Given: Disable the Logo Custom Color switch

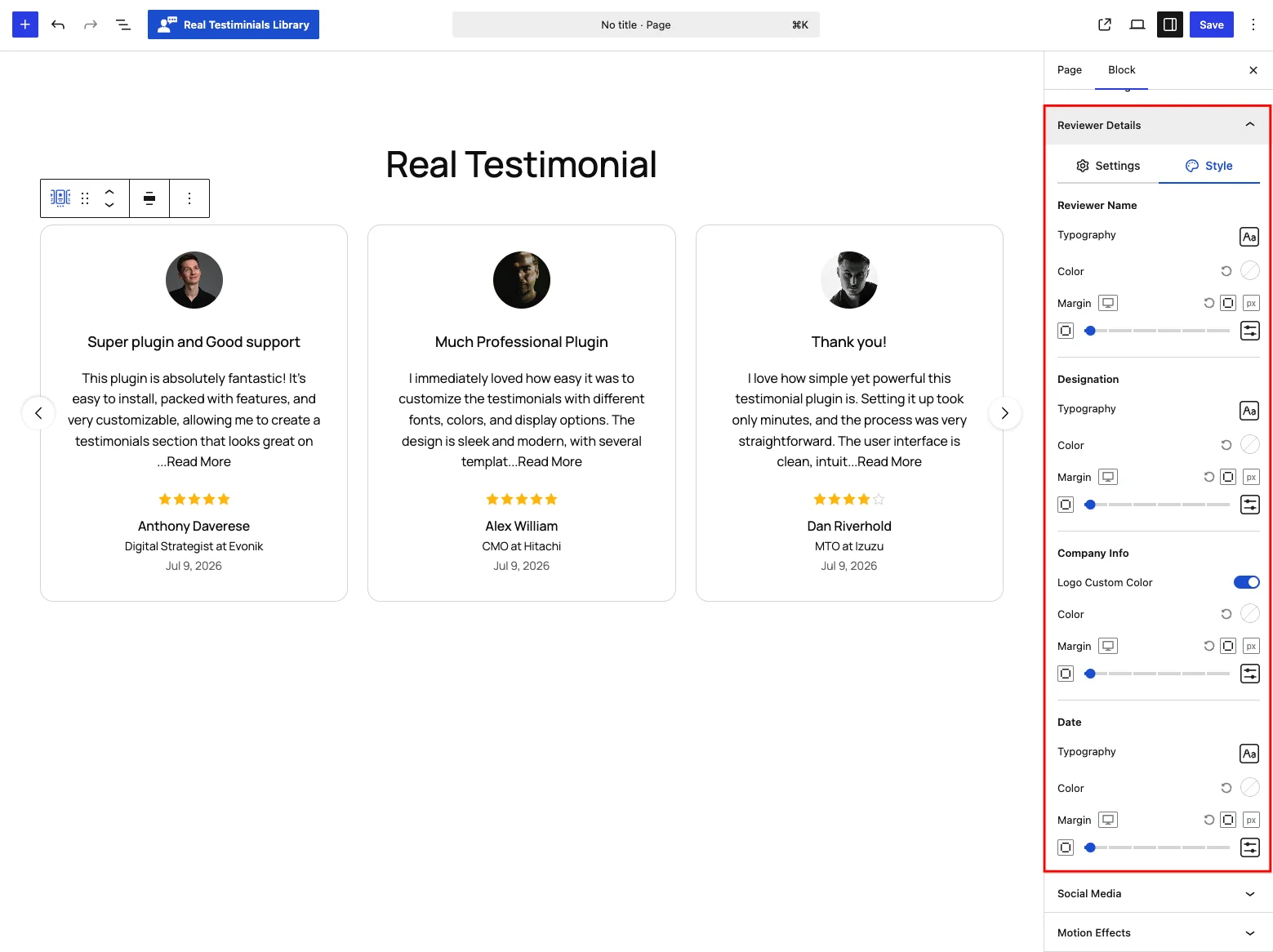Looking at the screenshot, I should coord(1247,582).
